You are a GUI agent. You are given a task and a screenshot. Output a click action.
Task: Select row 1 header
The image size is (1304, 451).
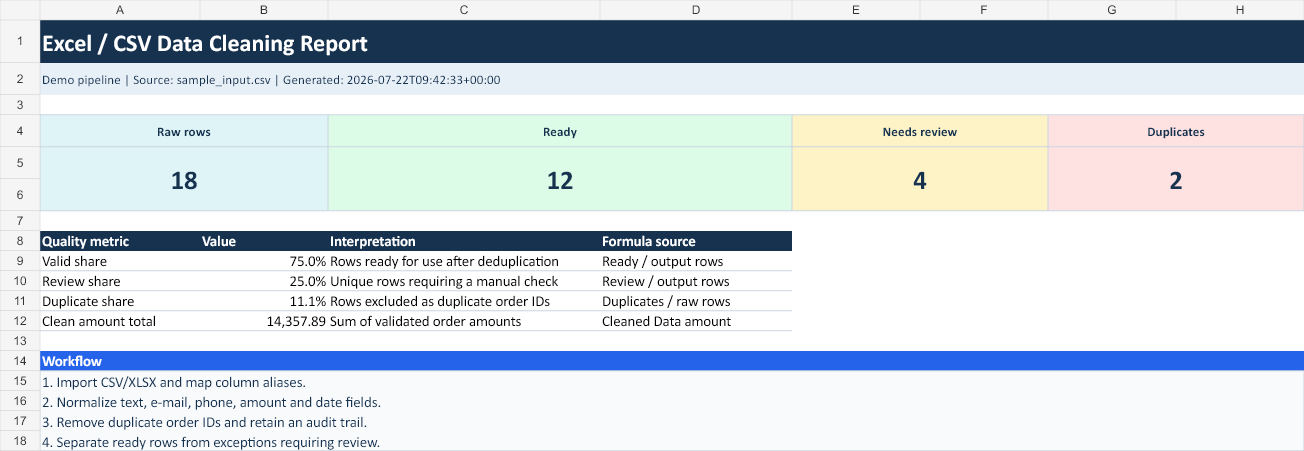[20, 41]
